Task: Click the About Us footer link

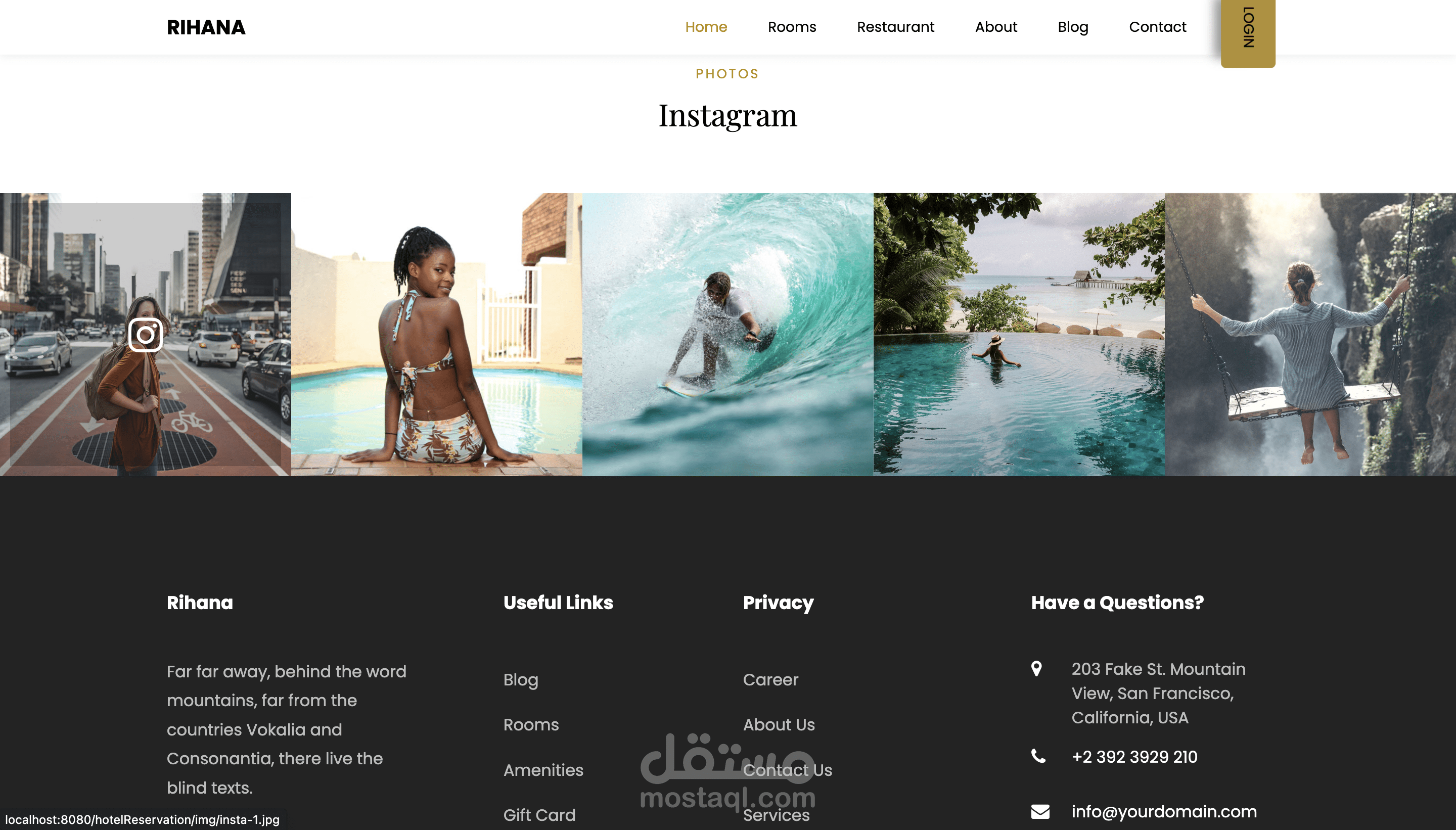Action: pos(779,724)
